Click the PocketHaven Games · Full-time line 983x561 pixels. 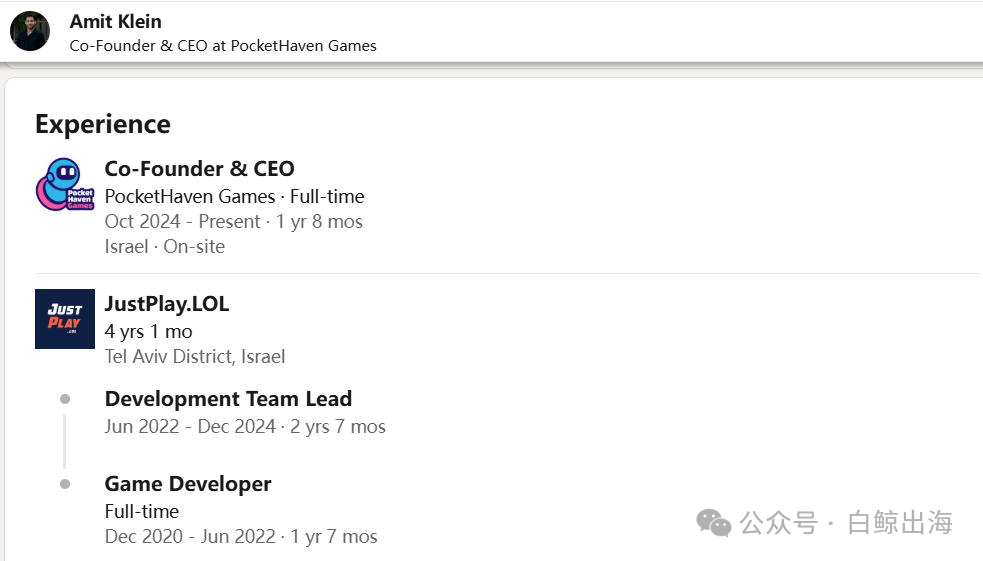(234, 196)
